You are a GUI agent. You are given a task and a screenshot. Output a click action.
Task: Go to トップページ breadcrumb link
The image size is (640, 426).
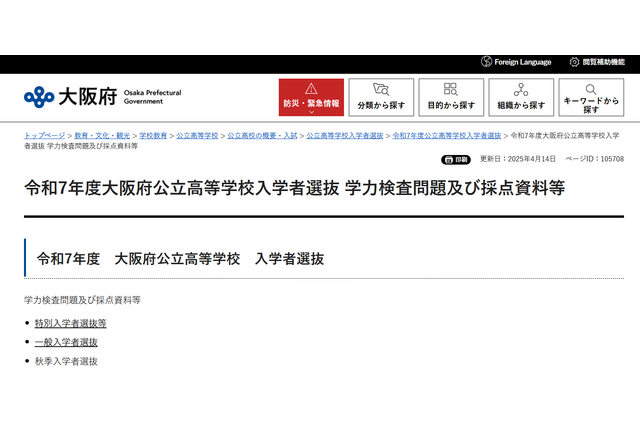click(x=44, y=135)
